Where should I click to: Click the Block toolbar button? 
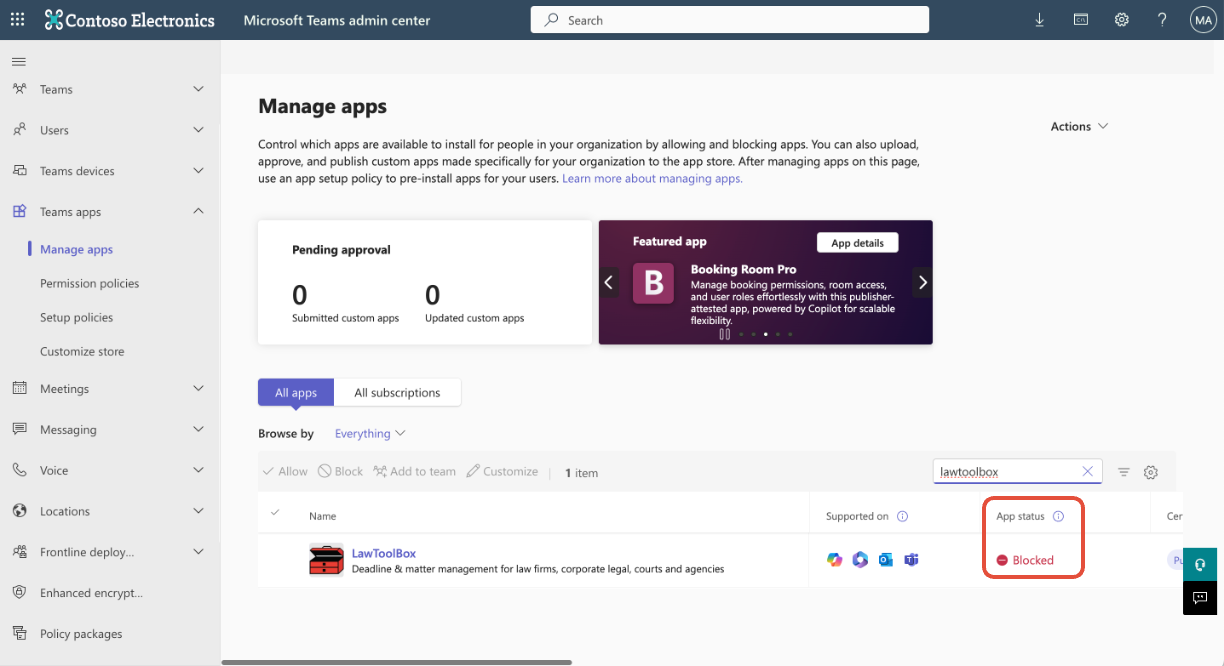point(340,472)
